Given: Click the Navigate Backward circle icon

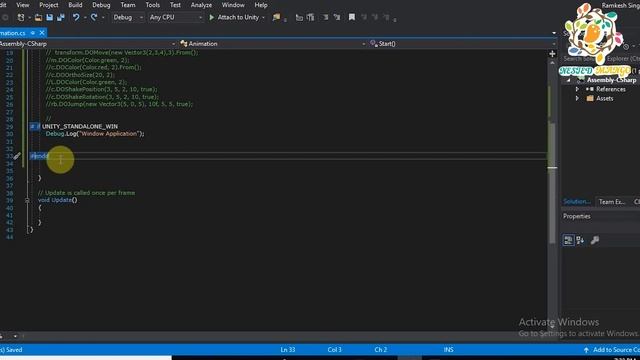Looking at the screenshot, I should [x=5, y=17].
